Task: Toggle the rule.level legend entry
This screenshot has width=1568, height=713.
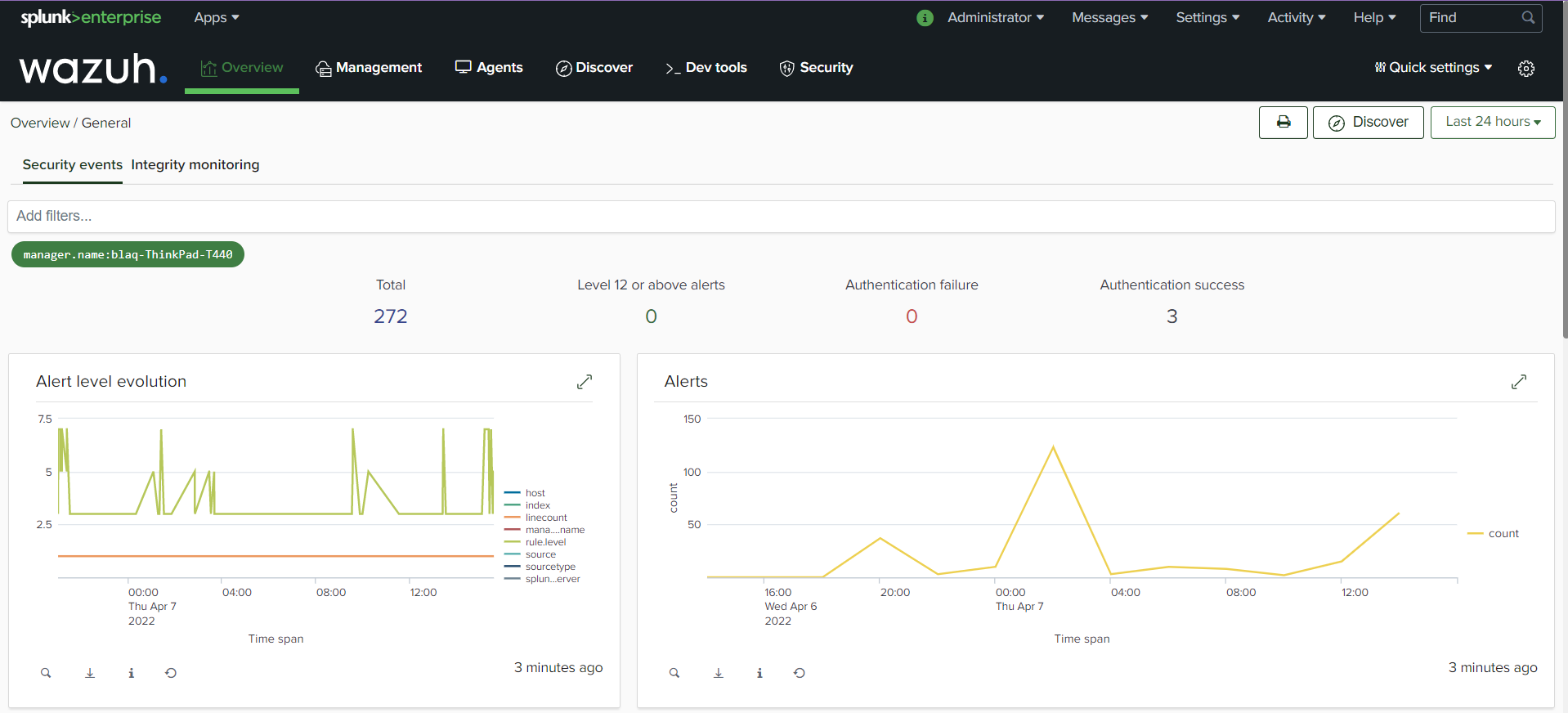Action: (535, 542)
